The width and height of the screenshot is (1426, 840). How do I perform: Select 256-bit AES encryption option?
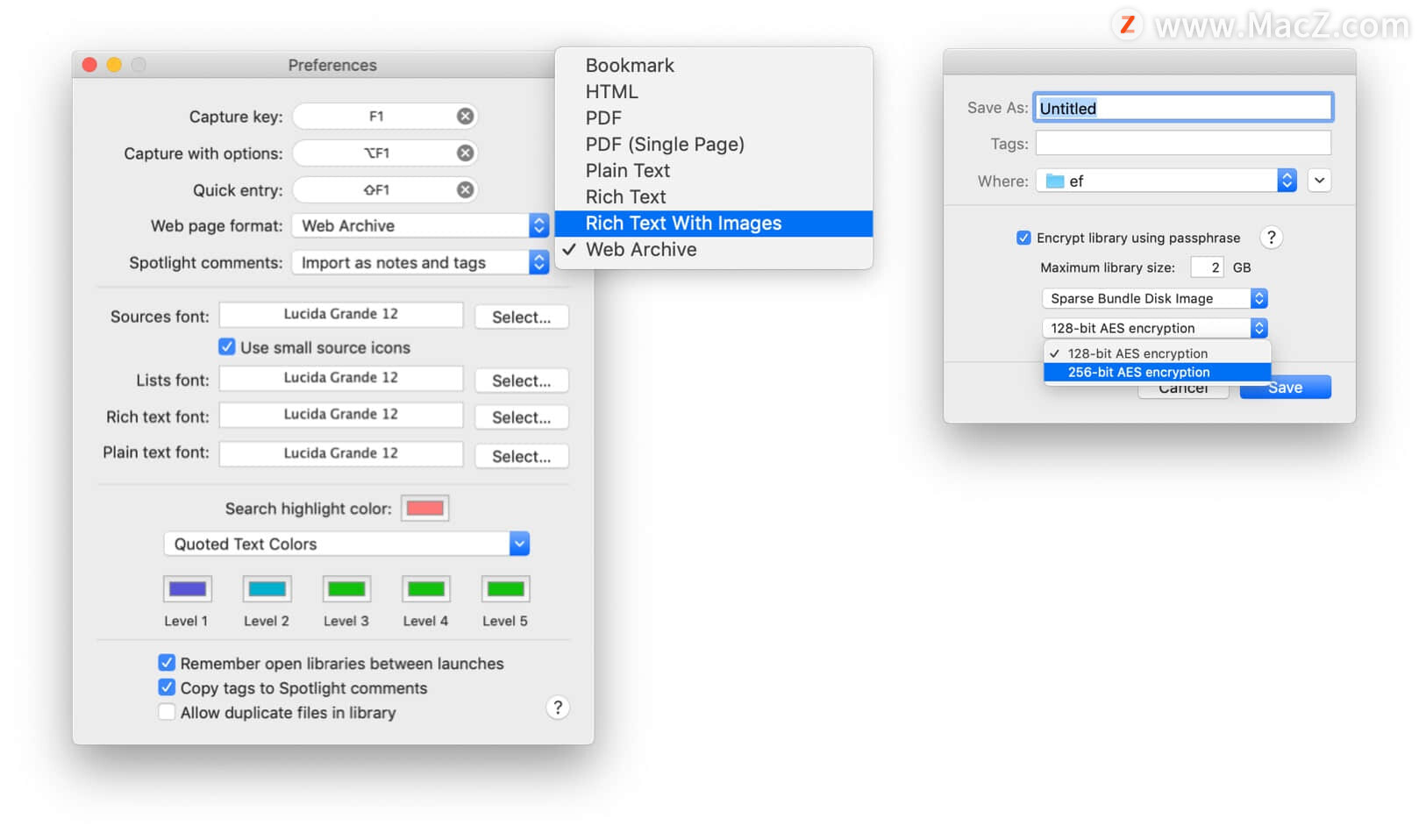[x=1157, y=372]
